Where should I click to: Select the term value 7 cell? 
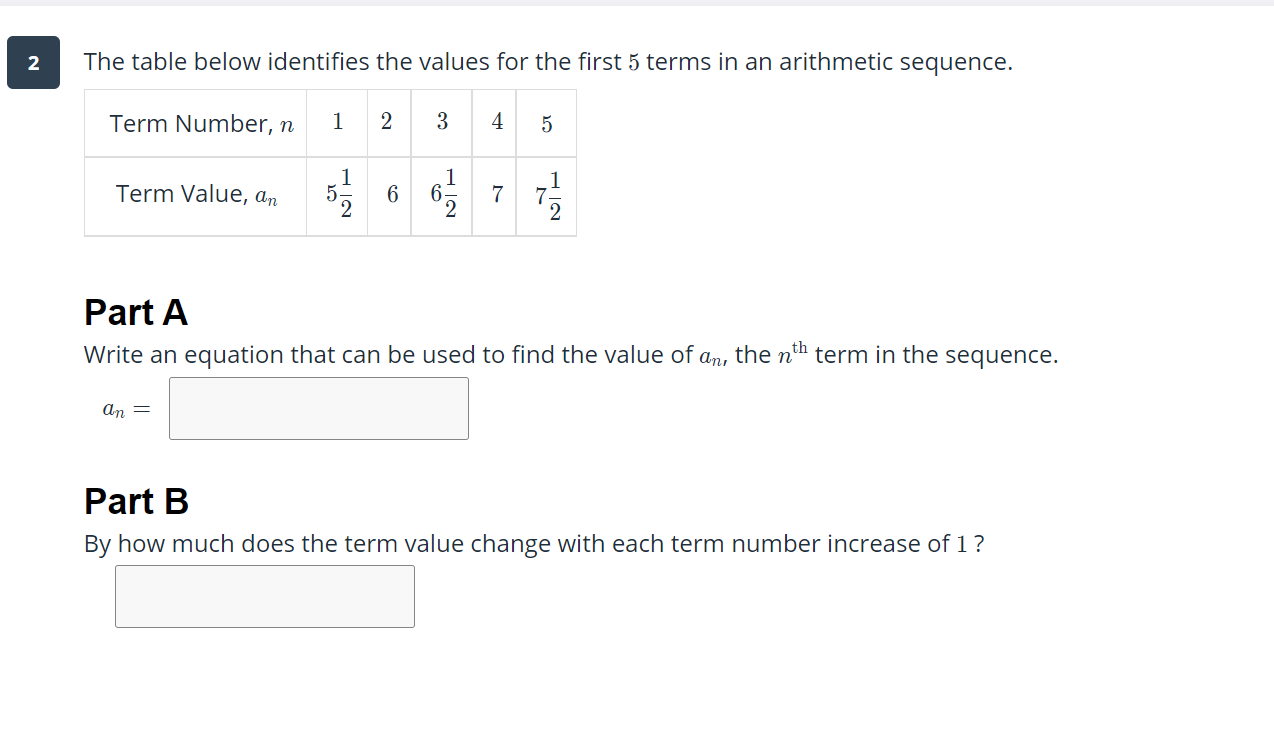point(494,196)
